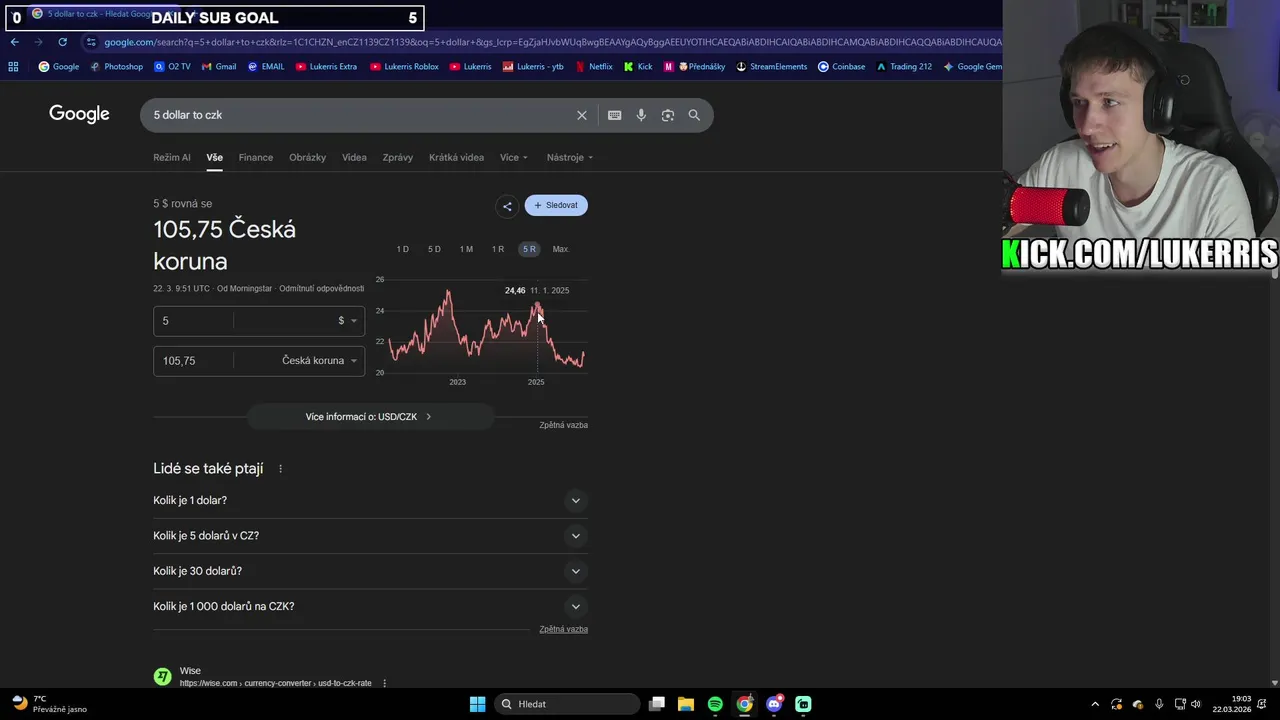Open options for the Wise search result
This screenshot has height=720, width=1280.
click(x=384, y=683)
